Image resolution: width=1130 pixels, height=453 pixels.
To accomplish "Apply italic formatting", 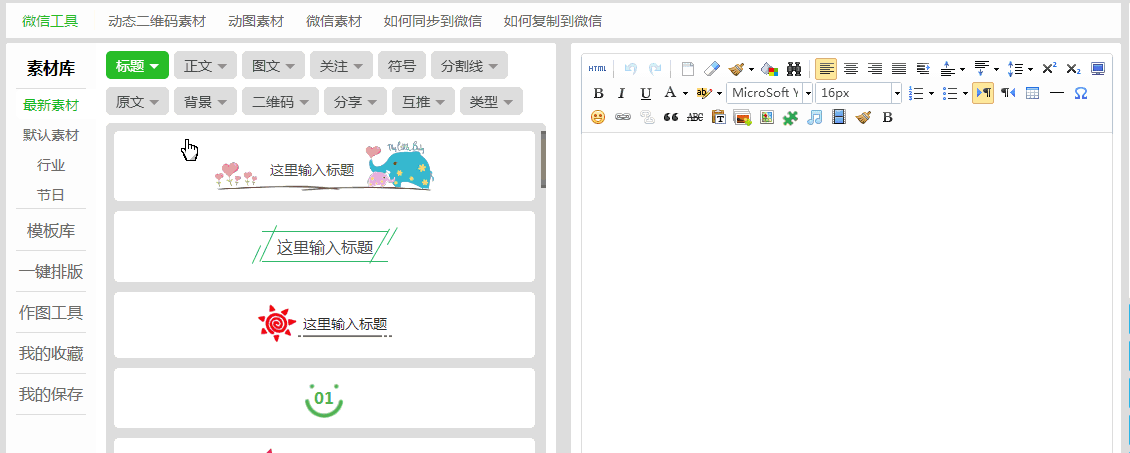I will [621, 93].
